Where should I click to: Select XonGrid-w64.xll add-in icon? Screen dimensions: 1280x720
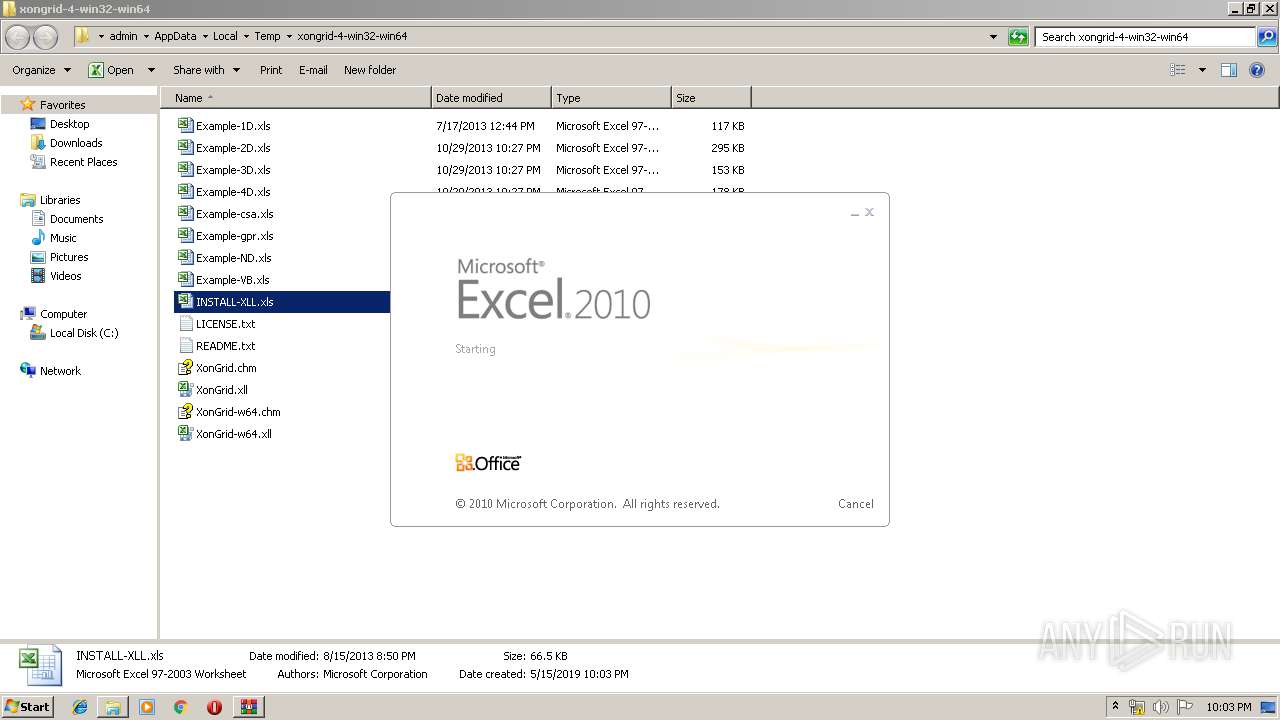tap(185, 433)
